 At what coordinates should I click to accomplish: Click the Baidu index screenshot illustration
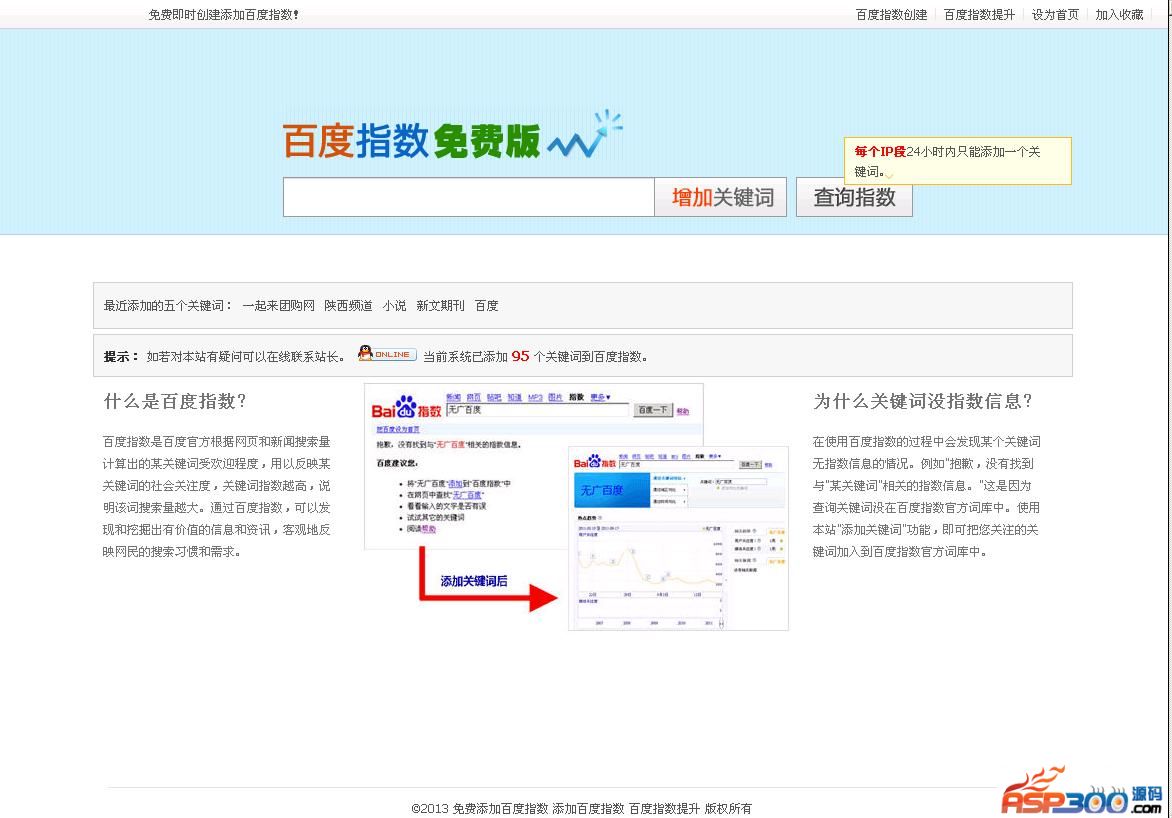[x=576, y=507]
